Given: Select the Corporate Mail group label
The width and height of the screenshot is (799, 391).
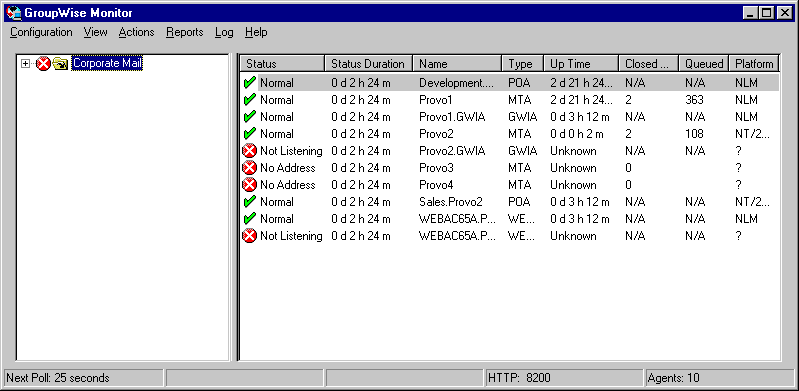Looking at the screenshot, I should coord(107,63).
